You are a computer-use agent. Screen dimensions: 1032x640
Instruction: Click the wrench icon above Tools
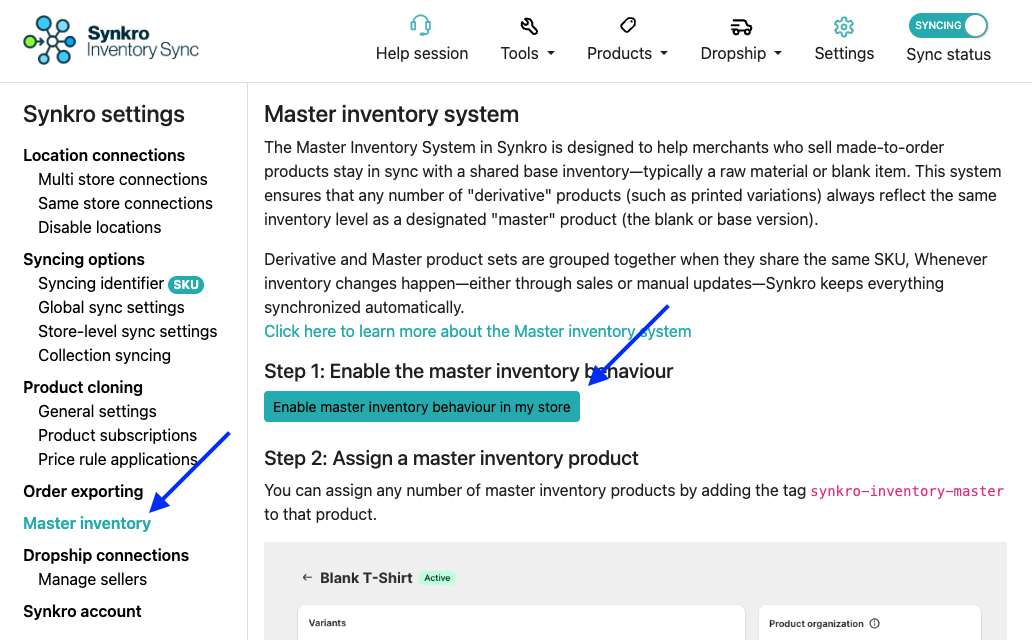coord(527,24)
